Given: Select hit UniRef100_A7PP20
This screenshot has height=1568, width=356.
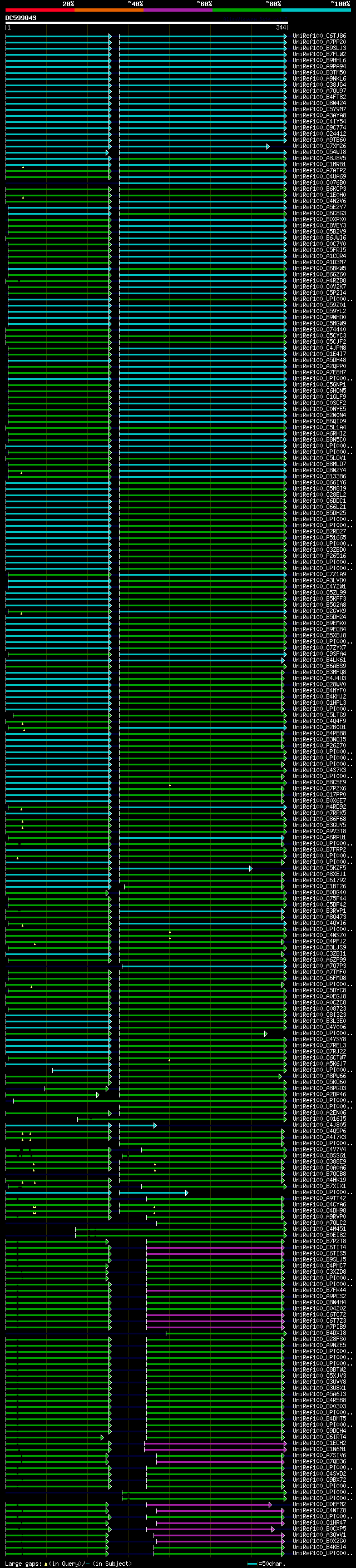Looking at the screenshot, I should 319,42.
